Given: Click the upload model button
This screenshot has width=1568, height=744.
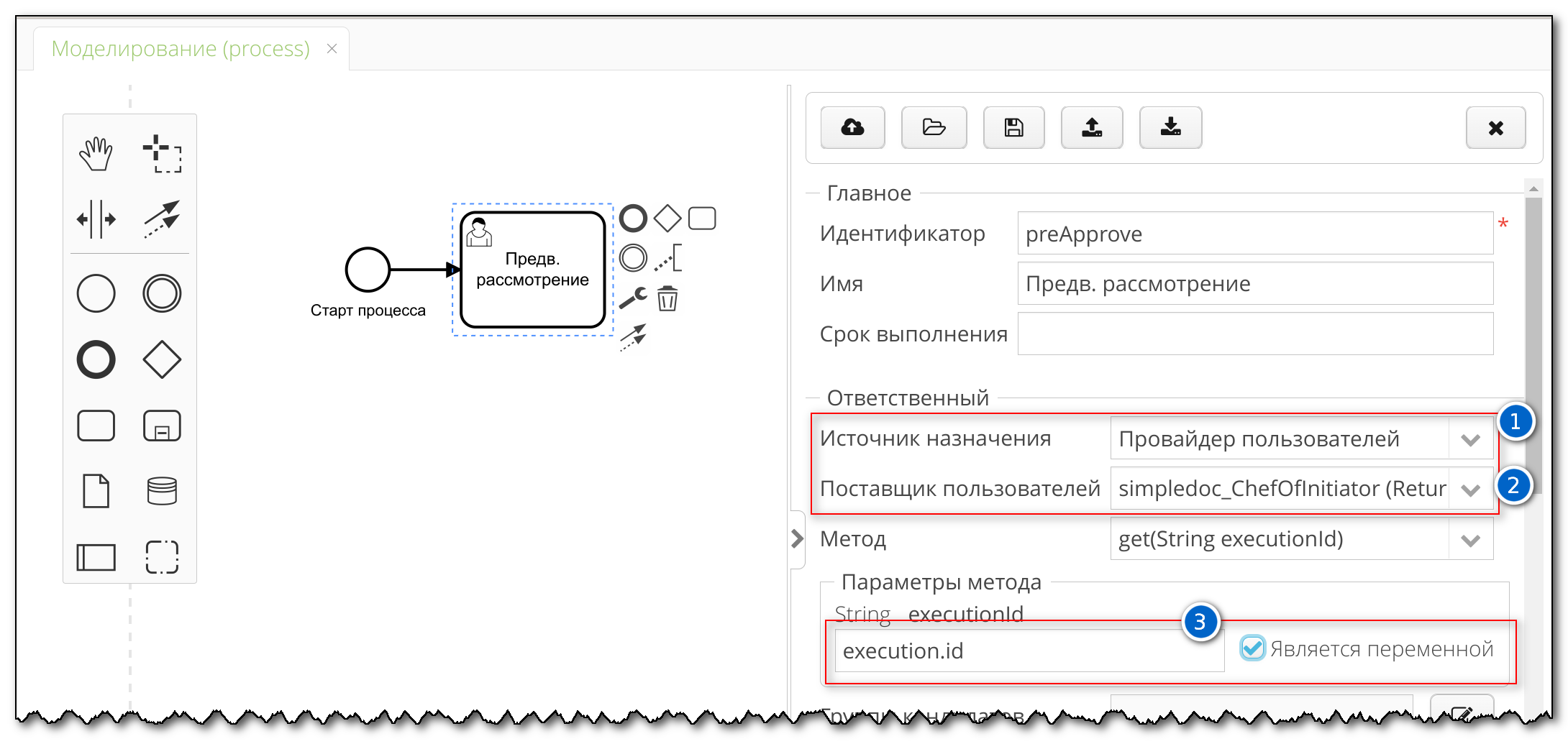Looking at the screenshot, I should pos(1092,127).
